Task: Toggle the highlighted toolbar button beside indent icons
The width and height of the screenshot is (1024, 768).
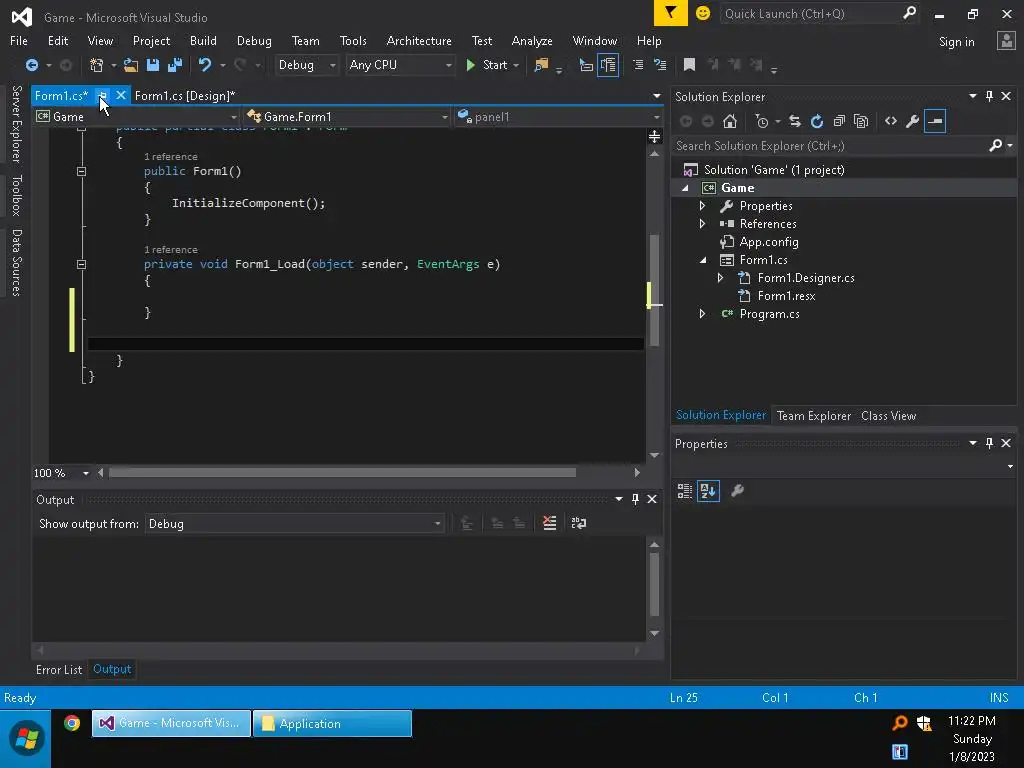Action: tap(608, 65)
